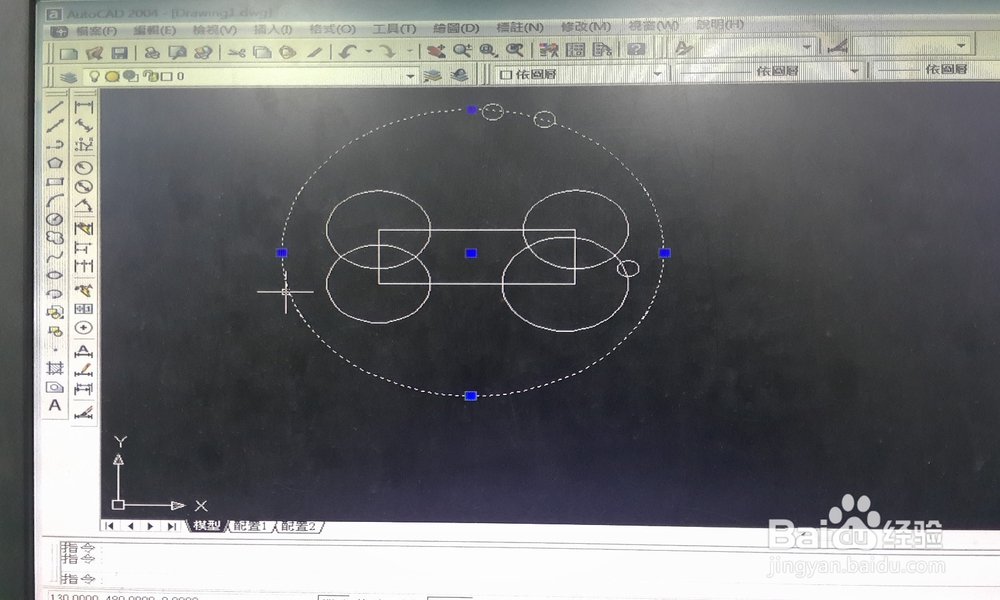Expand the text style dropdown

(x=807, y=47)
